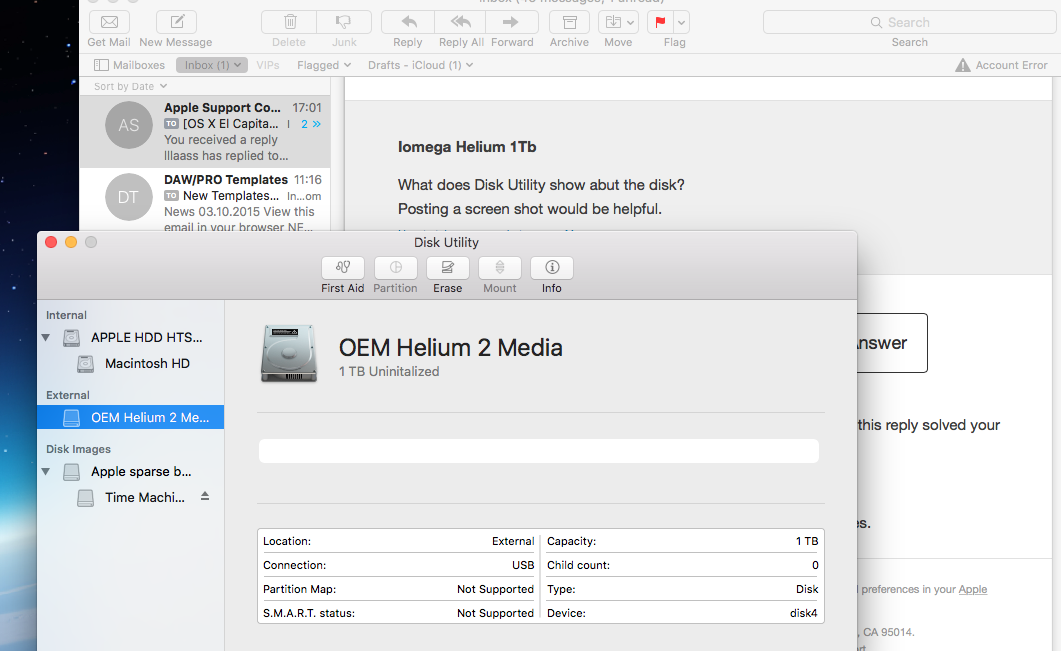Click 'OEM Helium 2 Media' title text

(x=451, y=348)
